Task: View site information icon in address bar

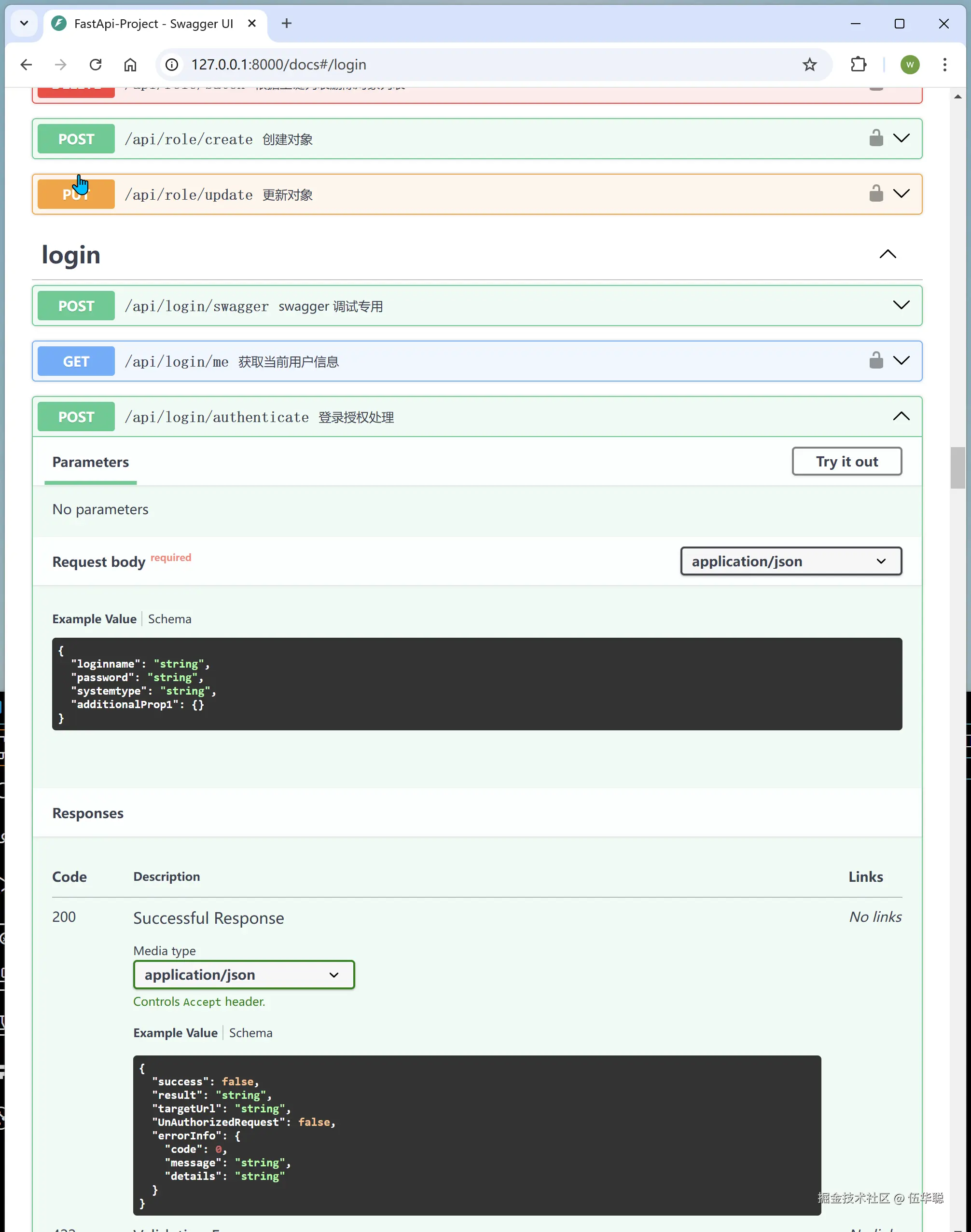Action: pos(172,65)
